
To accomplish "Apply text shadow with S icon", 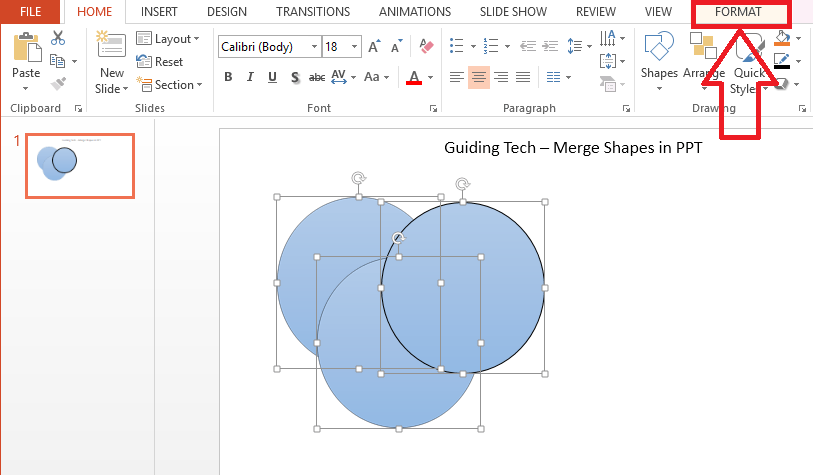I will click(295, 77).
